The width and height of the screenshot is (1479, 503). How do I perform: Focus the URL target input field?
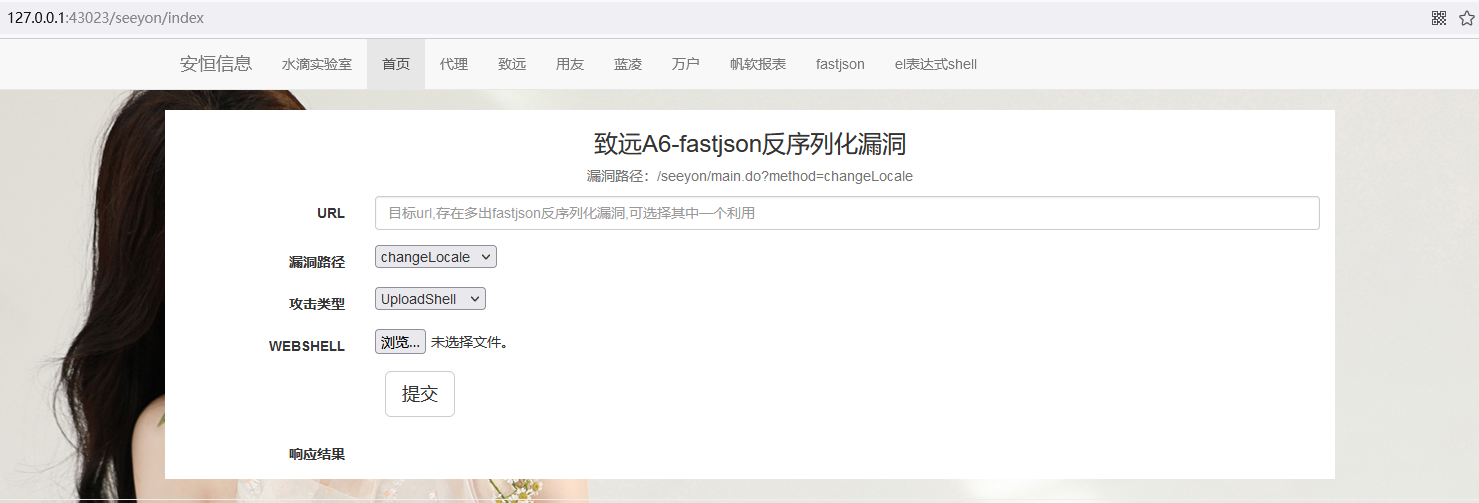pyautogui.click(x=847, y=213)
